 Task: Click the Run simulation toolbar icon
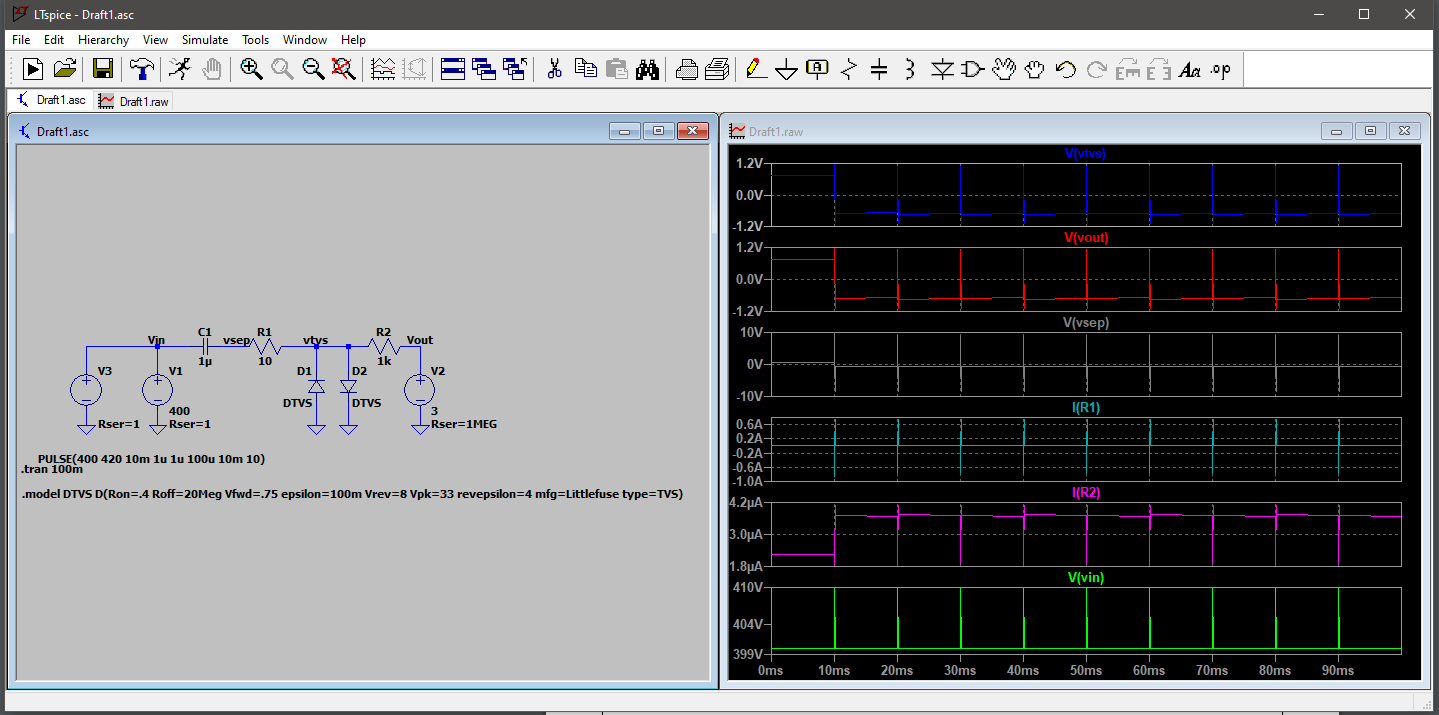point(33,69)
